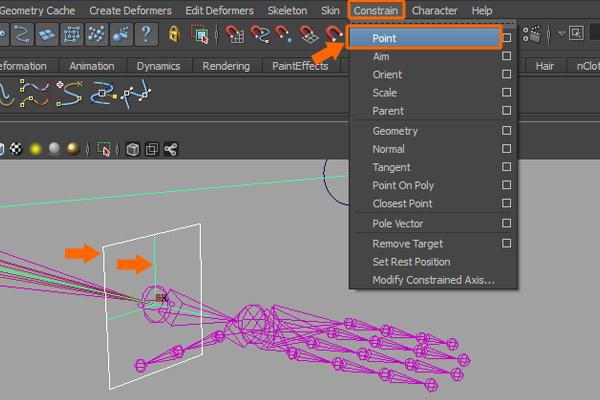Click the cube icon in viewport toolbar

click(132, 150)
